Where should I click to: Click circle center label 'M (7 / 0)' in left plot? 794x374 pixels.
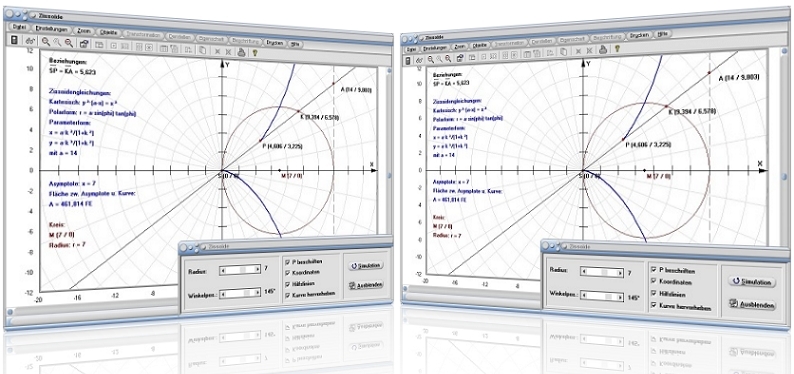tap(291, 176)
